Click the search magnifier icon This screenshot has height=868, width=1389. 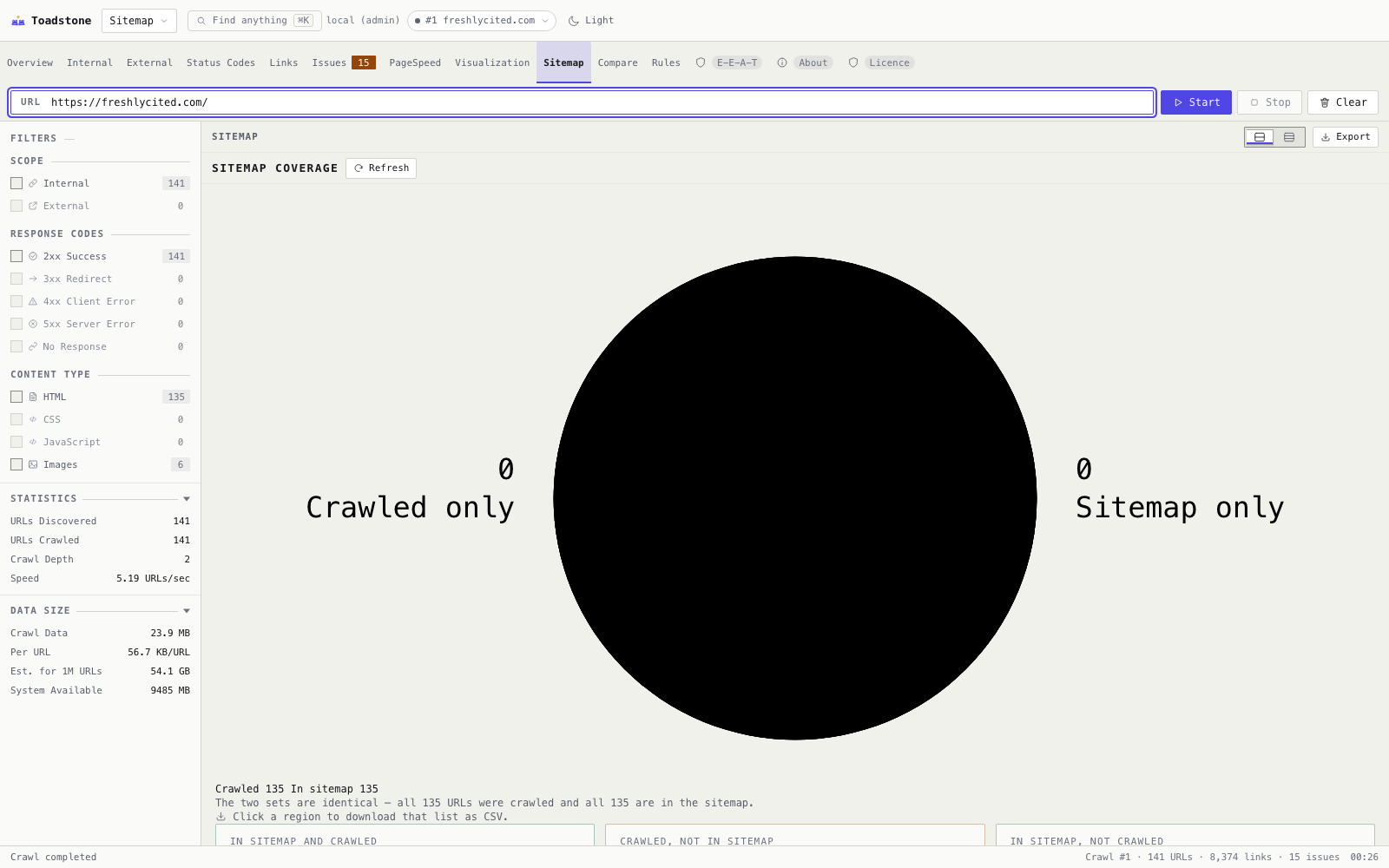201,21
